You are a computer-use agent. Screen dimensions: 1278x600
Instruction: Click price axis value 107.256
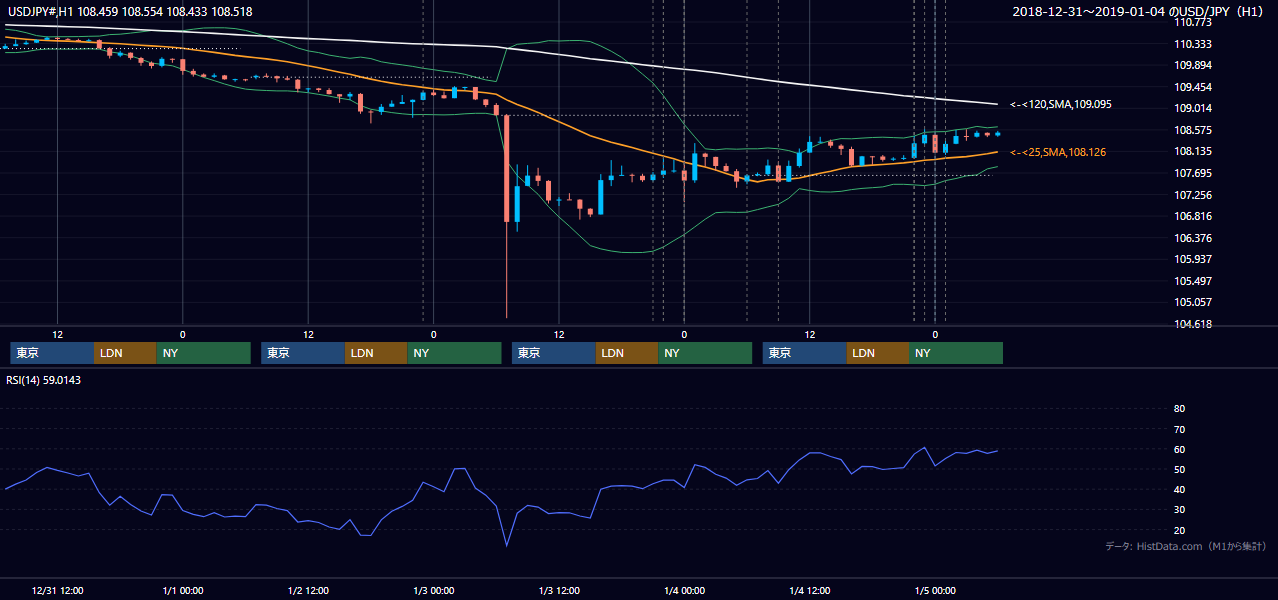click(x=1193, y=195)
